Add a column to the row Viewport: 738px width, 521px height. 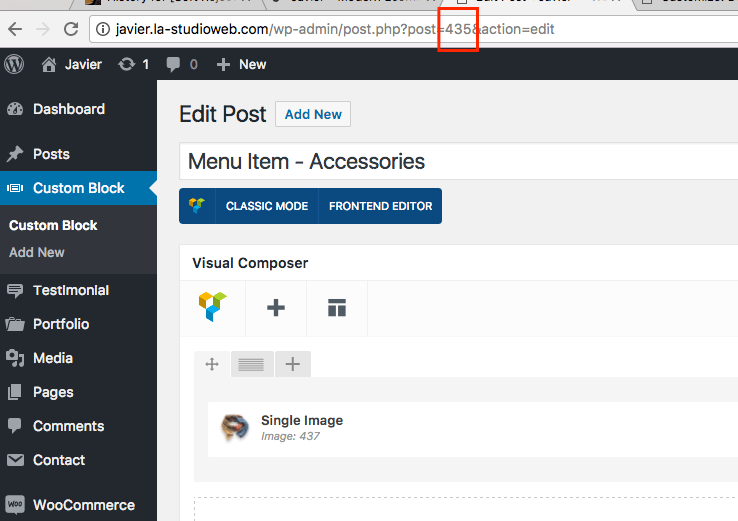click(292, 364)
